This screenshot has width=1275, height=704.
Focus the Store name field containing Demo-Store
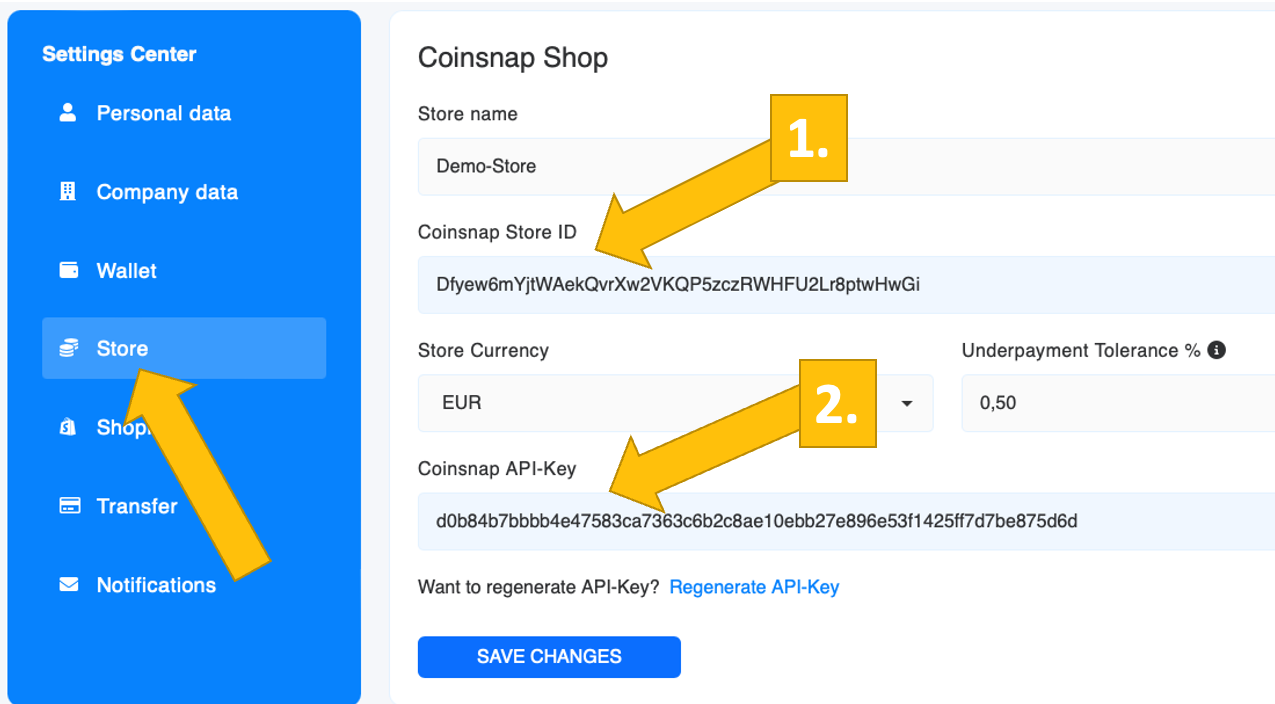coord(840,166)
